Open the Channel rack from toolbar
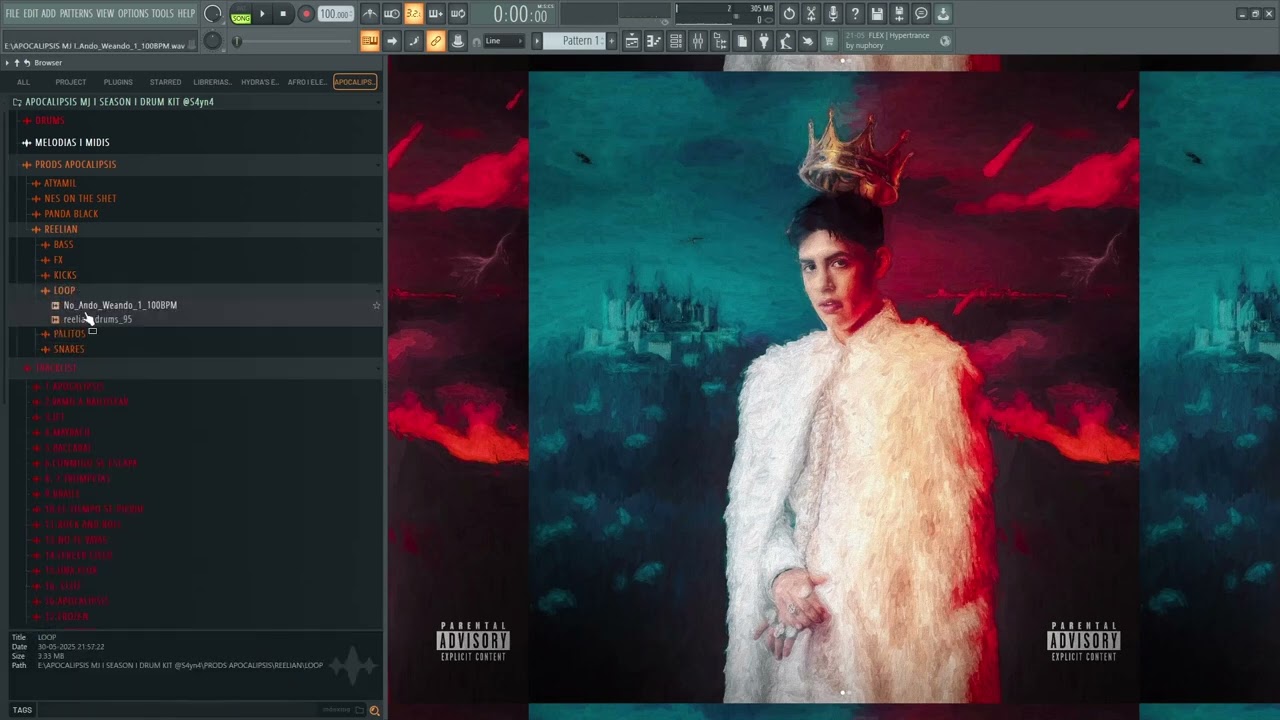The width and height of the screenshot is (1280, 720). pyautogui.click(x=676, y=41)
